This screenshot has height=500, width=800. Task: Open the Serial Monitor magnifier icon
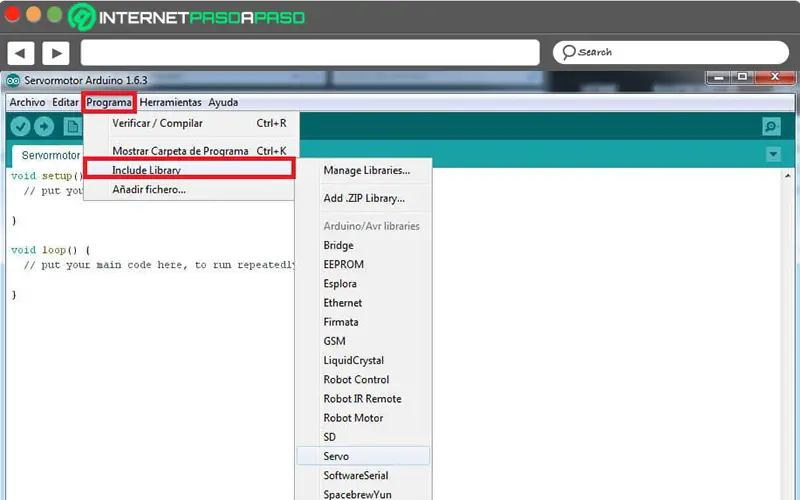click(x=771, y=126)
